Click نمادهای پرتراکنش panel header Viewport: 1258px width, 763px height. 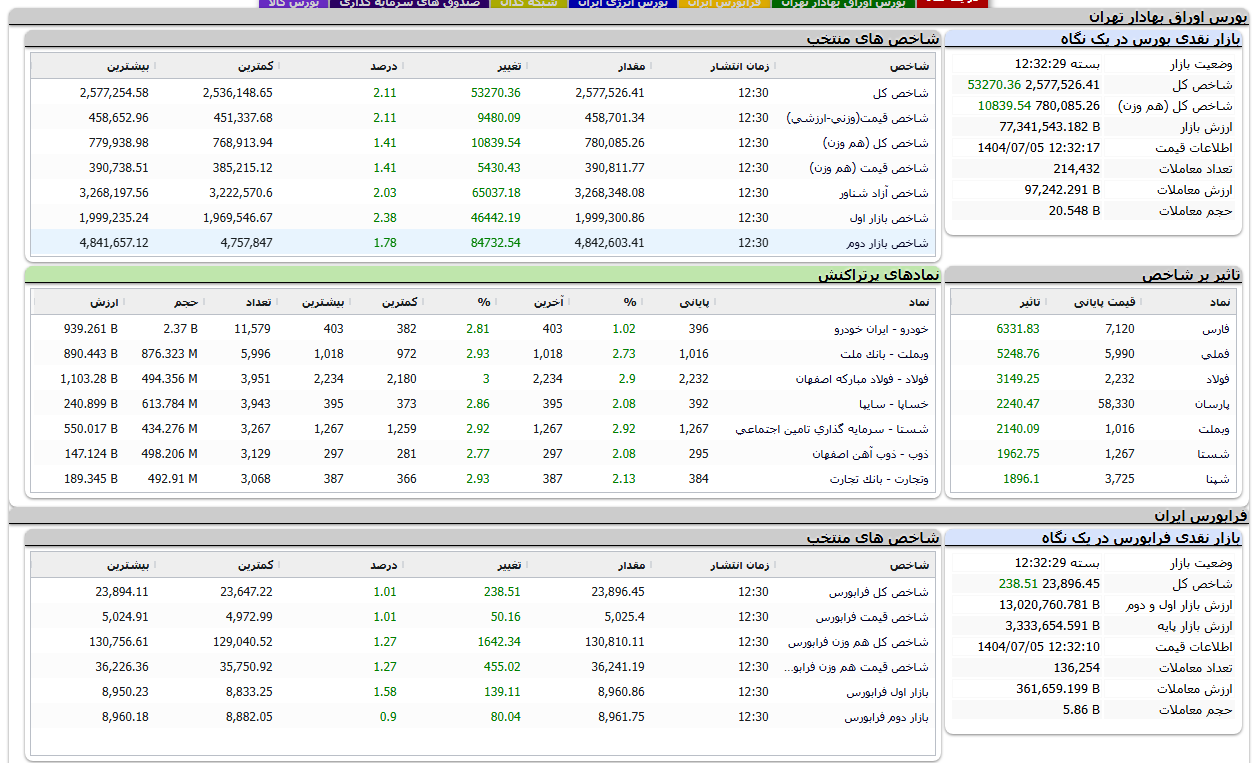[878, 275]
